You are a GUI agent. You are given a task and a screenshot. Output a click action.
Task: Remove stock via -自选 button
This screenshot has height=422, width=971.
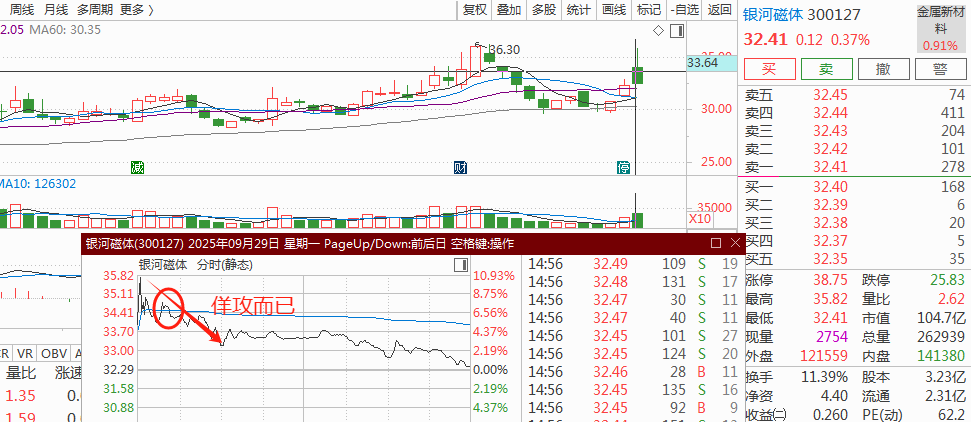(x=684, y=9)
